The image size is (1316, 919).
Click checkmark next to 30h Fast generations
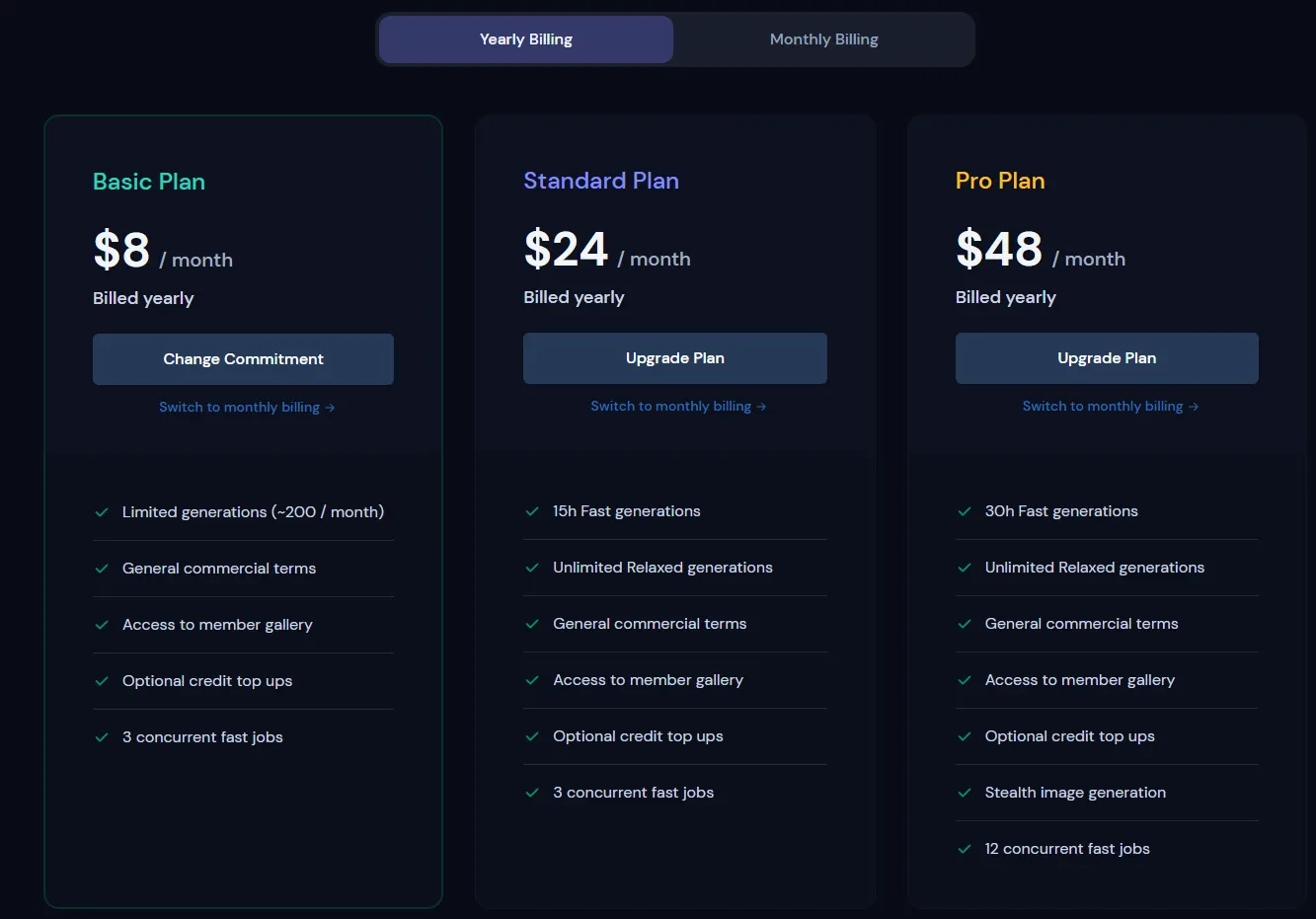point(965,511)
